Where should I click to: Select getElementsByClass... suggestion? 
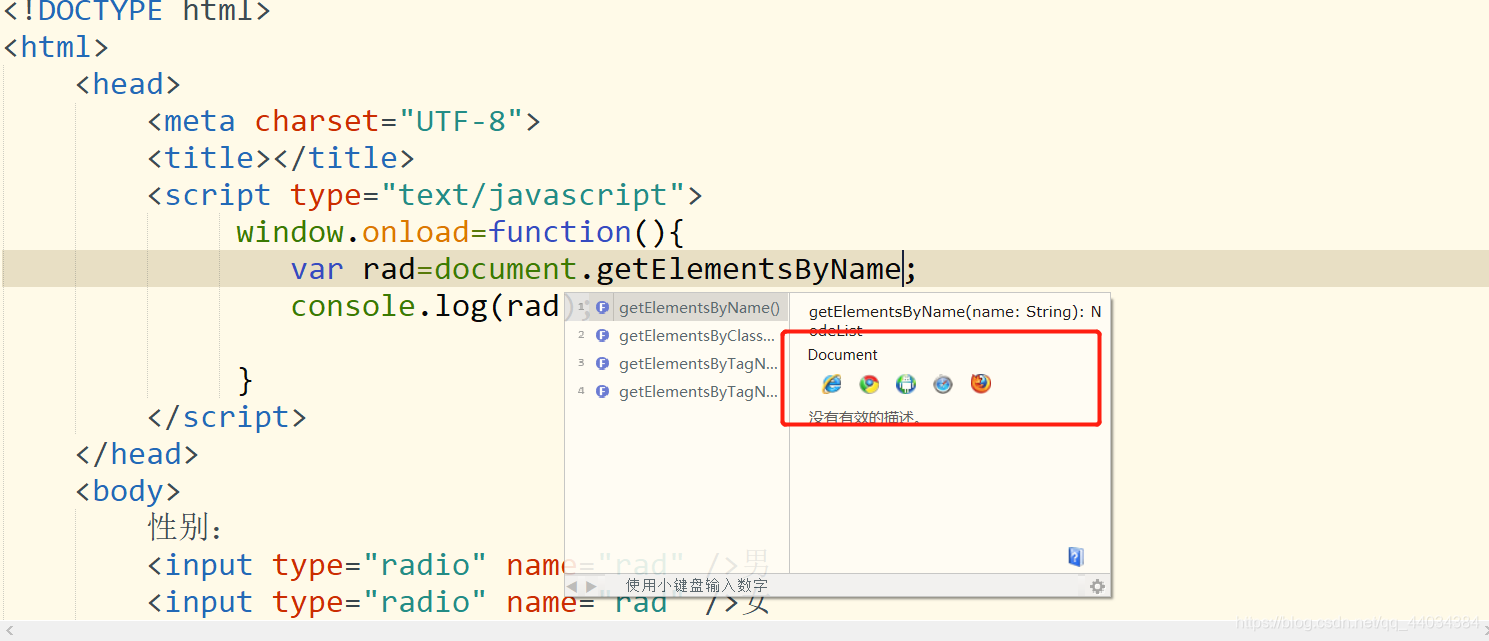coord(677,336)
